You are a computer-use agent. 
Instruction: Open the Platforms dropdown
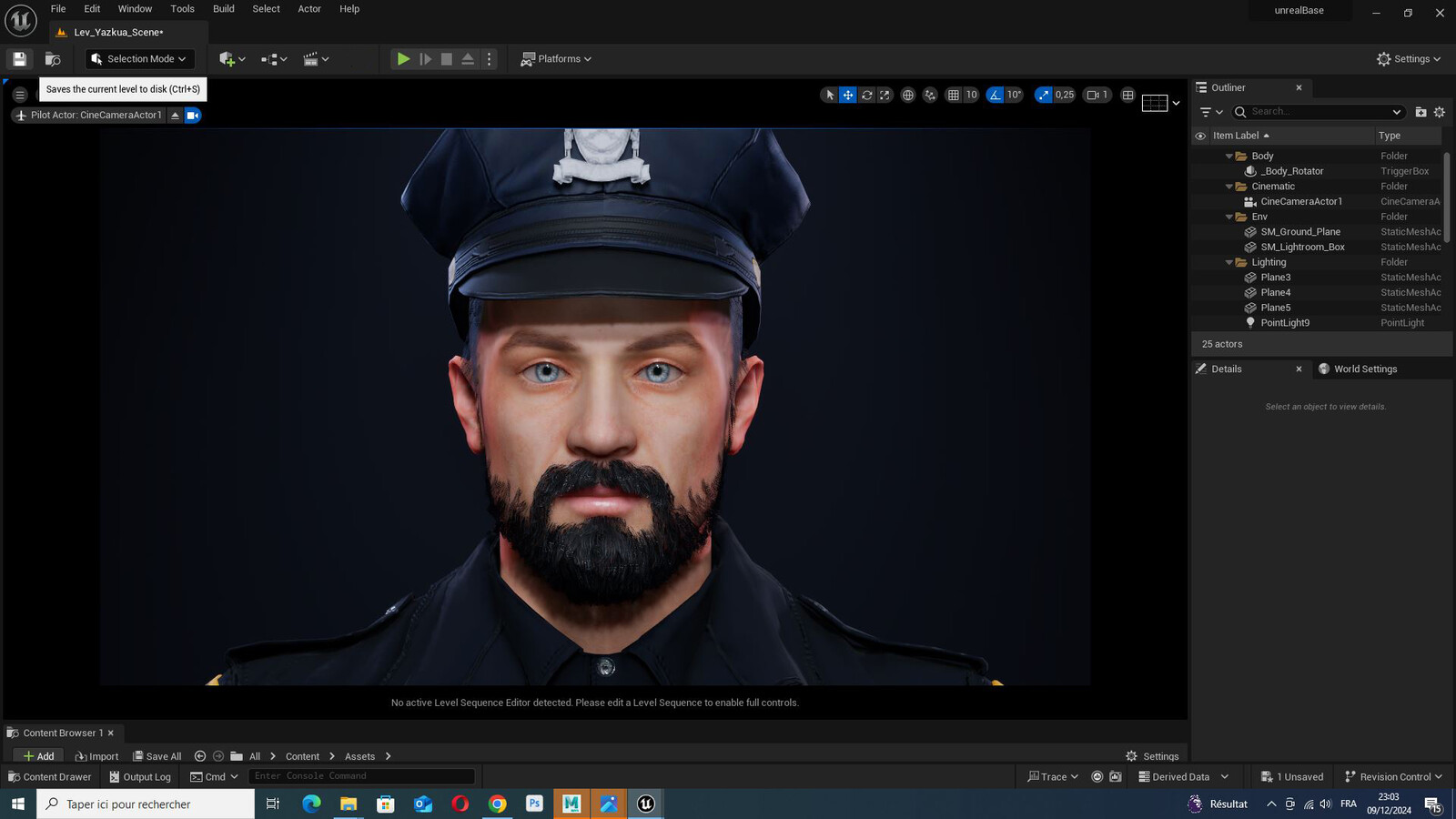[556, 59]
